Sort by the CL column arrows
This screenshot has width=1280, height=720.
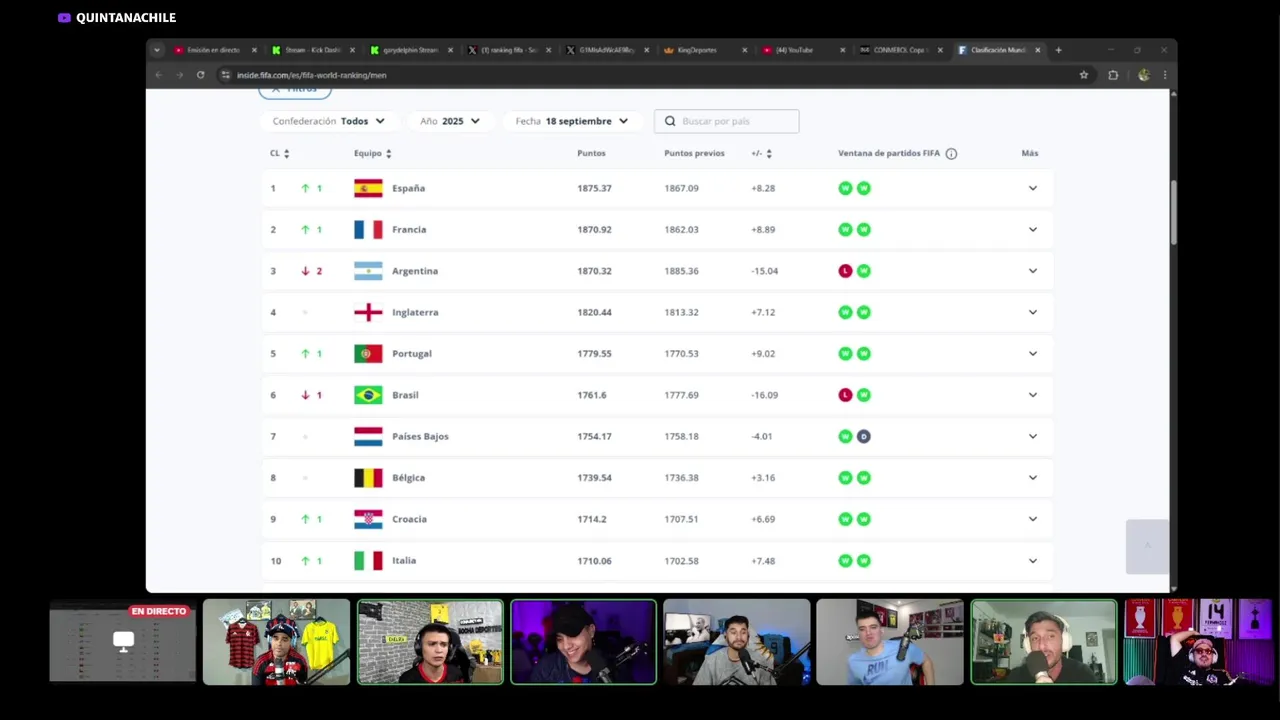pos(286,154)
